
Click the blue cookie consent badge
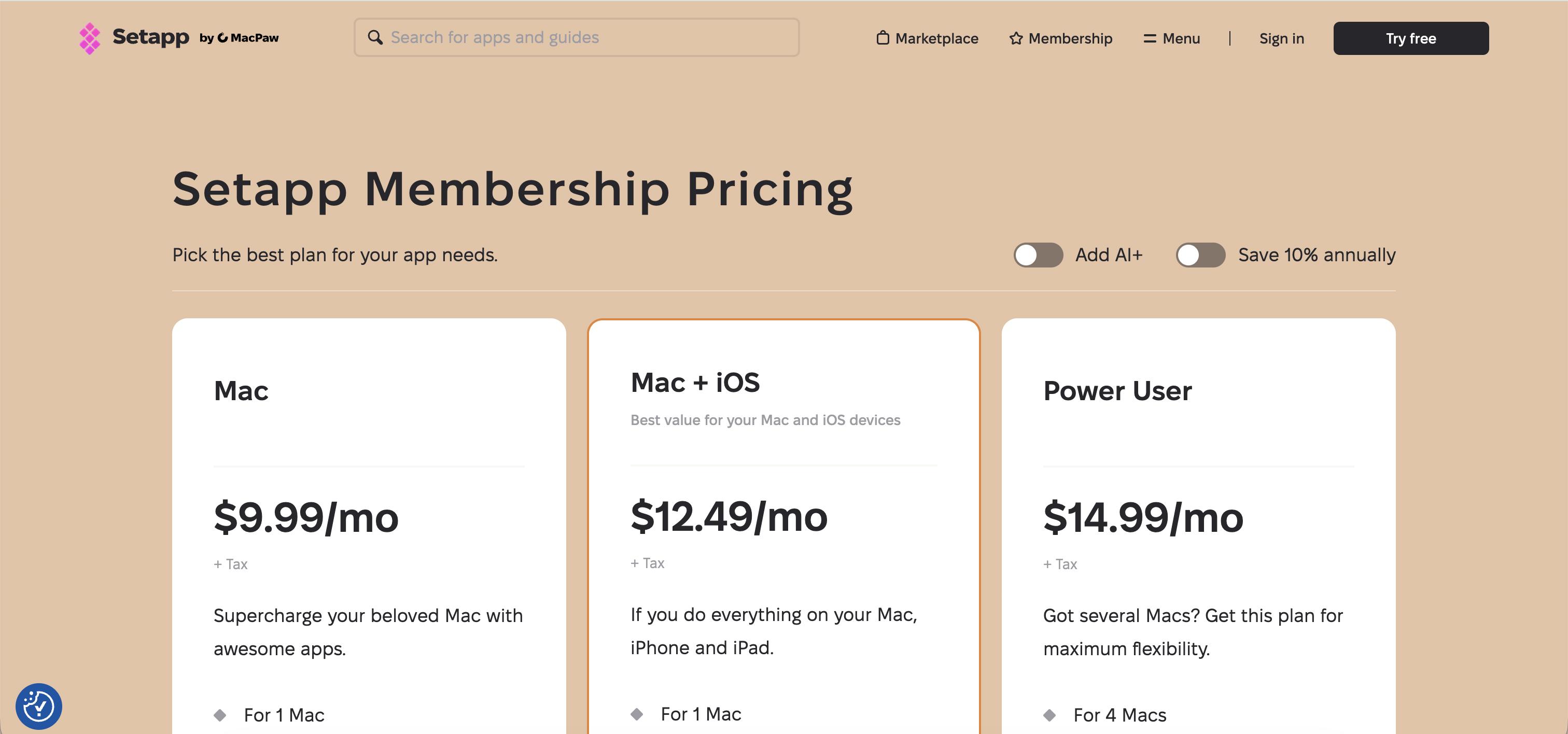[x=38, y=706]
